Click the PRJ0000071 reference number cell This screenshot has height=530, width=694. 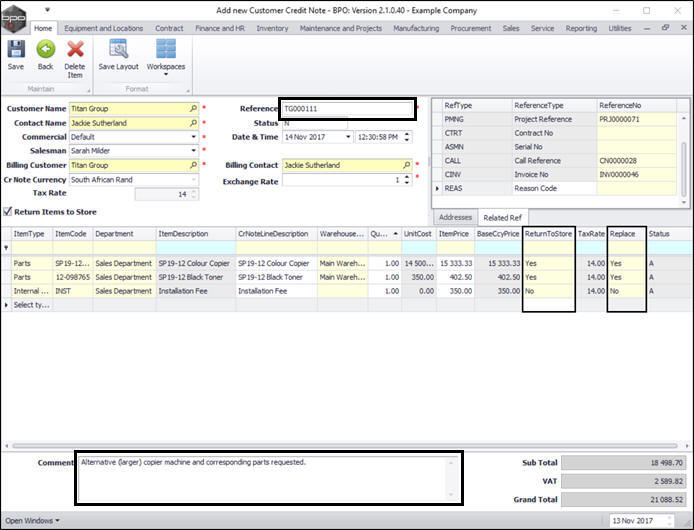(636, 119)
